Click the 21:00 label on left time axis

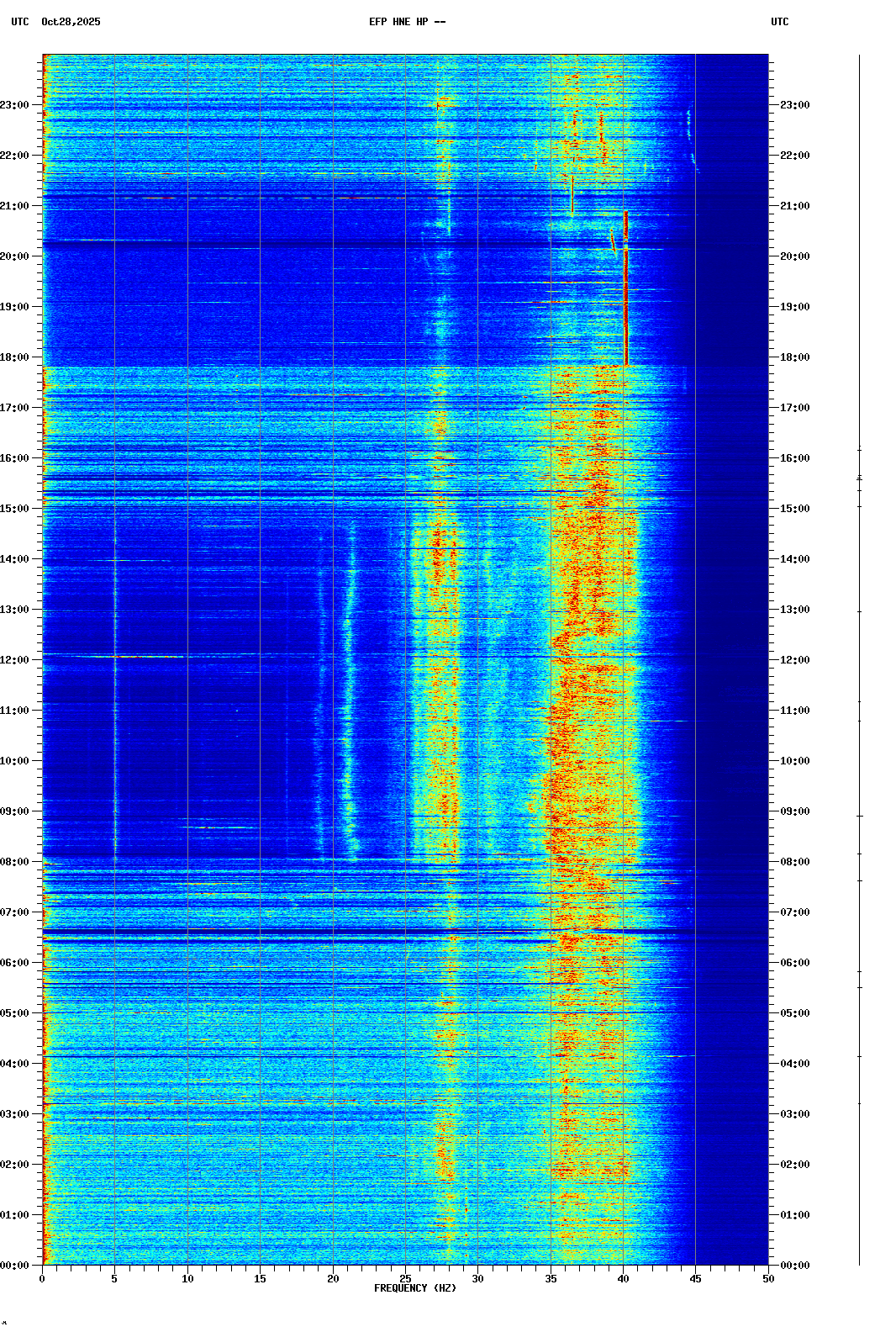coord(15,206)
